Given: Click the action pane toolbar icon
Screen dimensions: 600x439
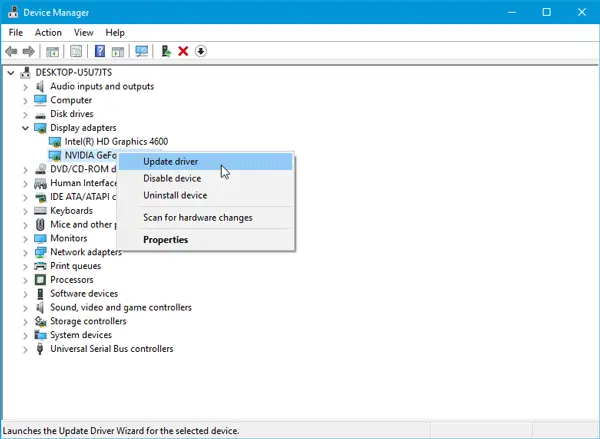Looking at the screenshot, I should 118,51.
